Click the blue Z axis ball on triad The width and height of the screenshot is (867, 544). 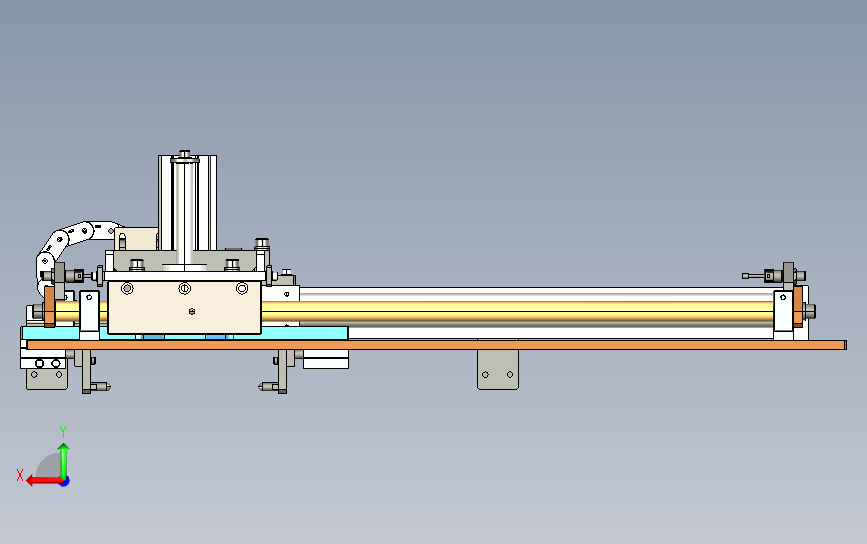65,482
